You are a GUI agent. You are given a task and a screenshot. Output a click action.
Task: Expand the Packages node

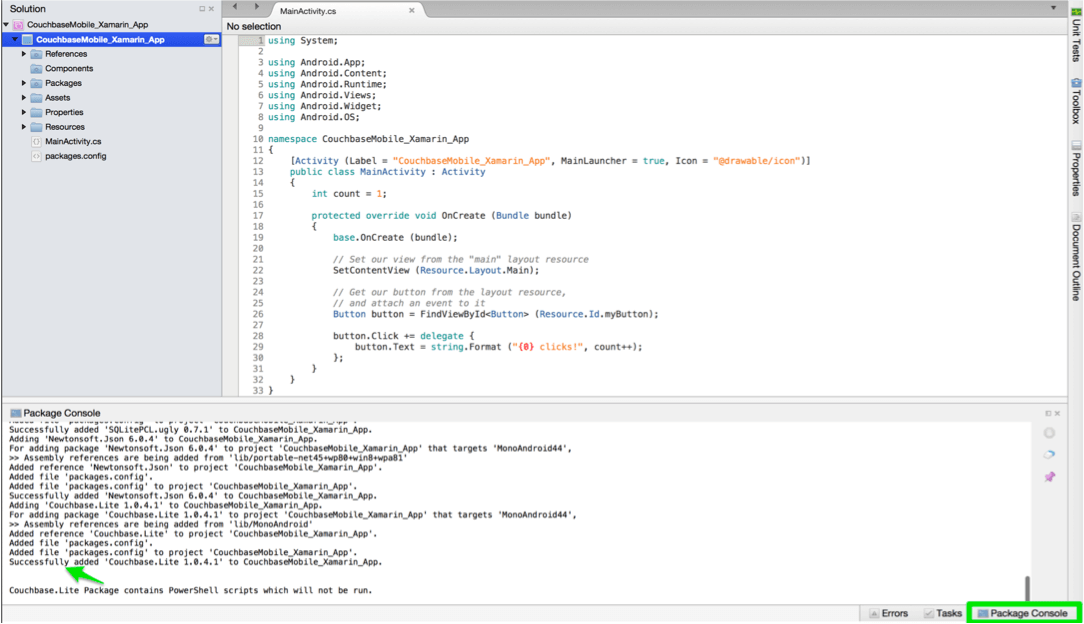24,82
